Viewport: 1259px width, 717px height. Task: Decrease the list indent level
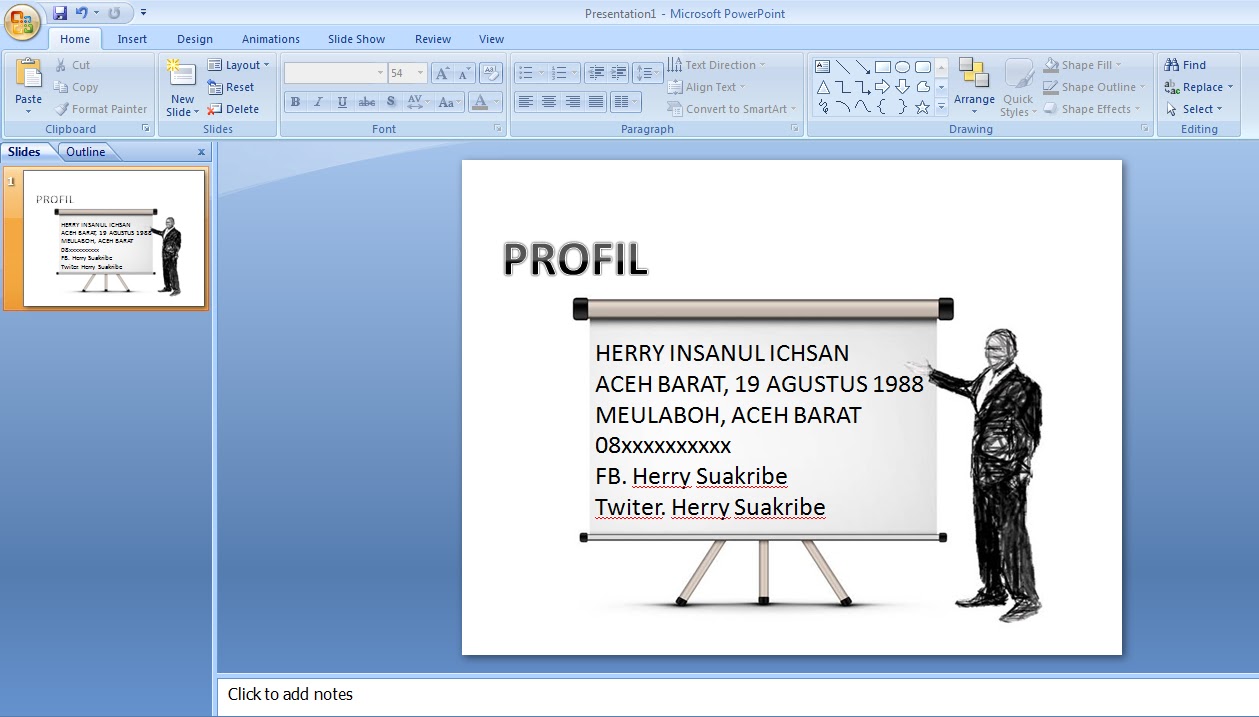click(597, 73)
